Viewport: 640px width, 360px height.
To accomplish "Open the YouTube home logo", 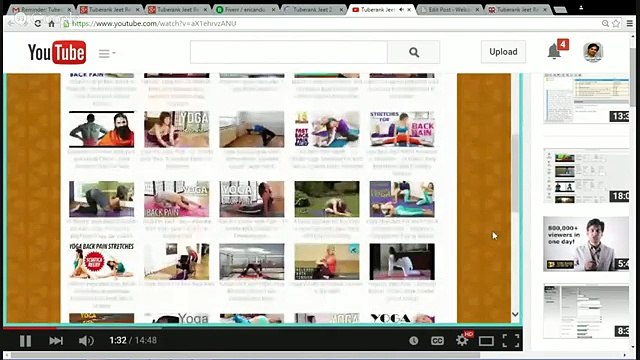I will coord(57,52).
